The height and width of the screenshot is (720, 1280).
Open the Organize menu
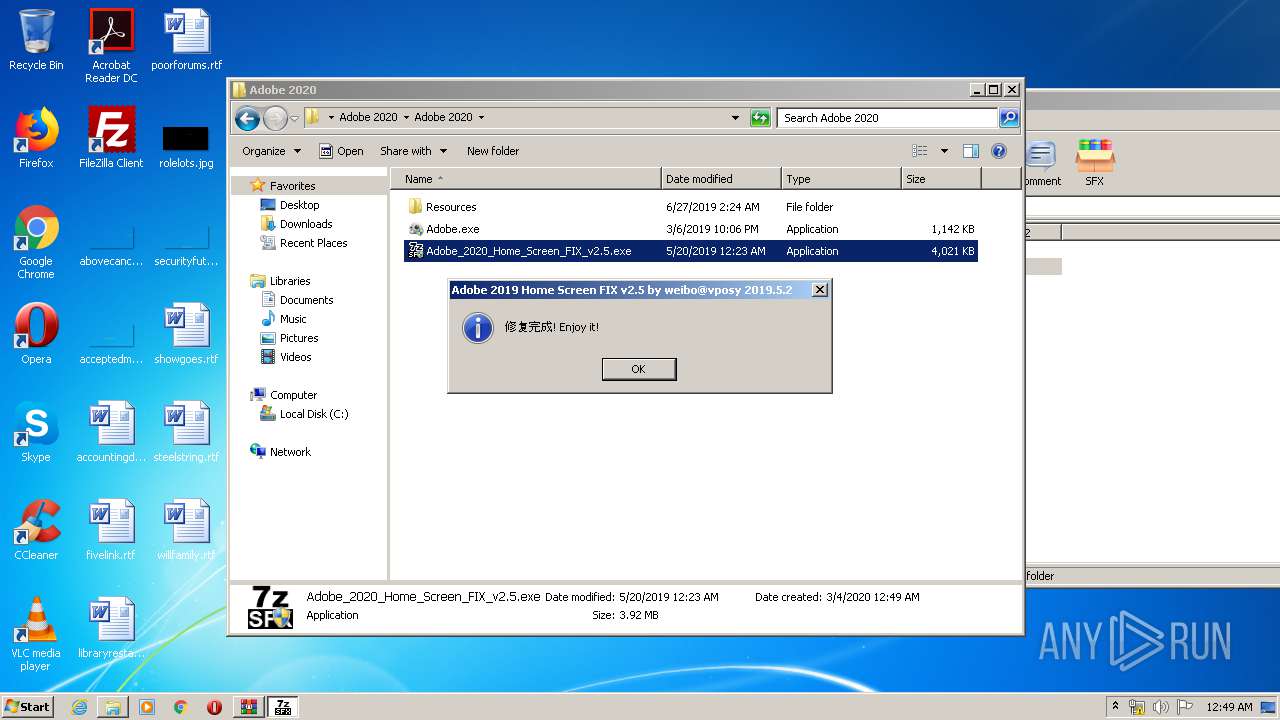(271, 151)
